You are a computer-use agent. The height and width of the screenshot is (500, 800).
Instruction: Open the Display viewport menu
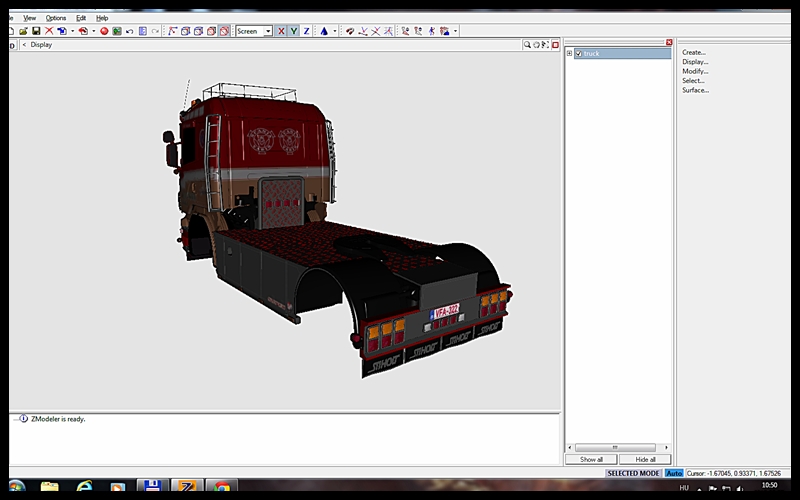(x=41, y=45)
